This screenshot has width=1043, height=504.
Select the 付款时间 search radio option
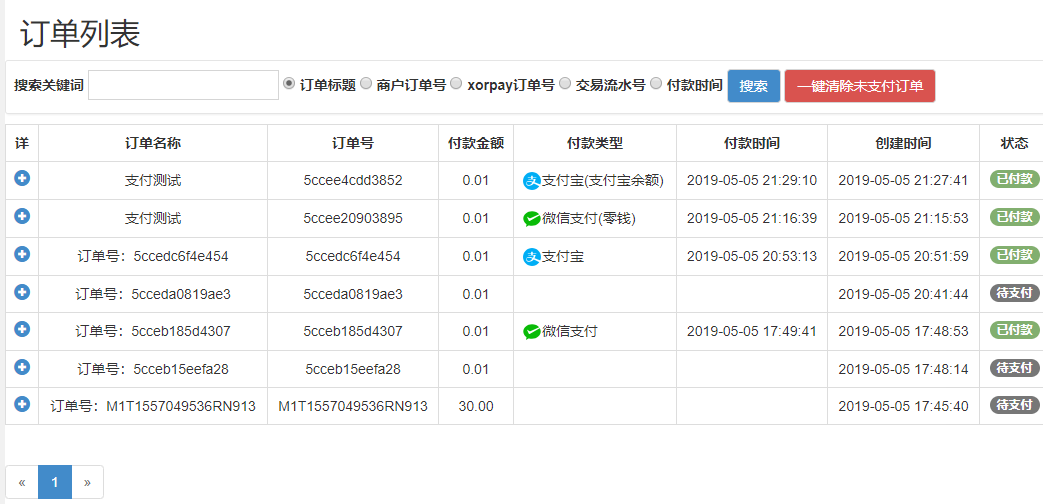657,84
